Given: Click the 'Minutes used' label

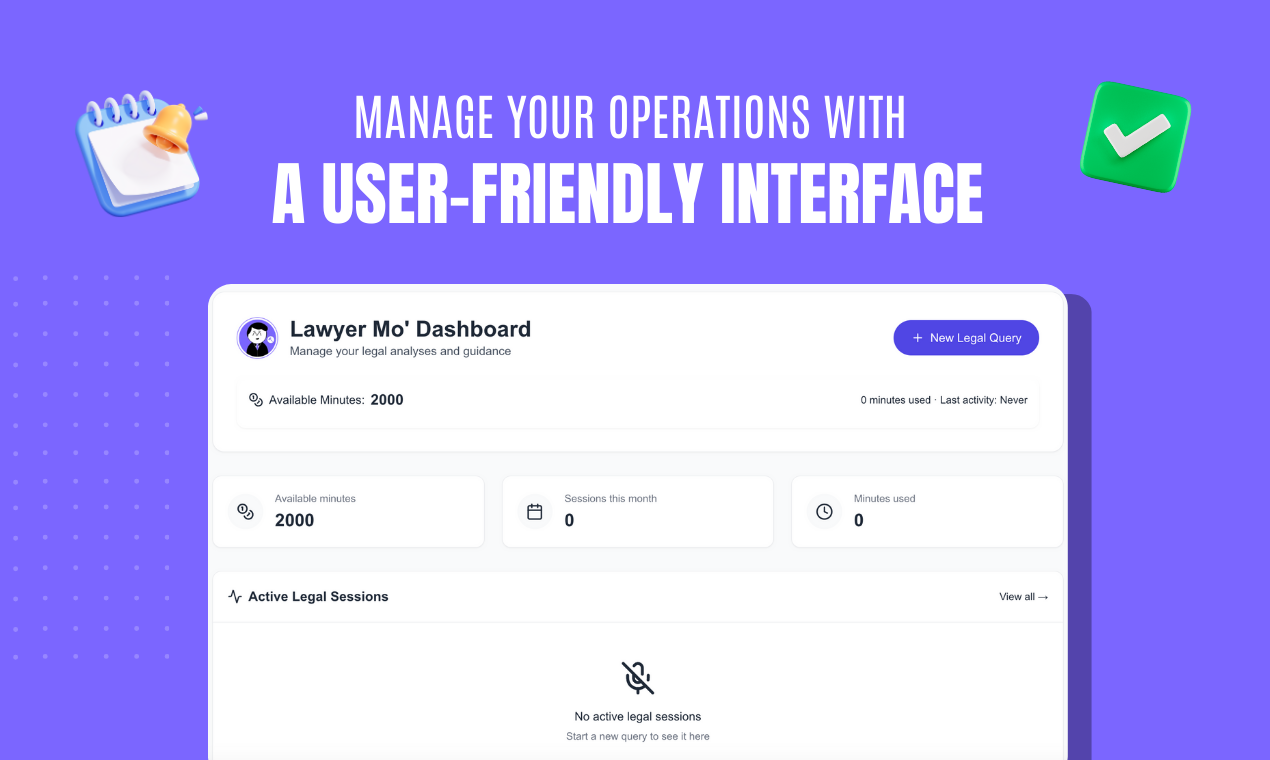Looking at the screenshot, I should 884,499.
